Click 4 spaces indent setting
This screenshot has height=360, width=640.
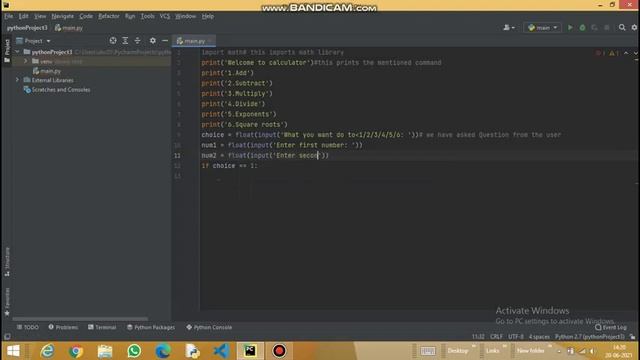(539, 337)
